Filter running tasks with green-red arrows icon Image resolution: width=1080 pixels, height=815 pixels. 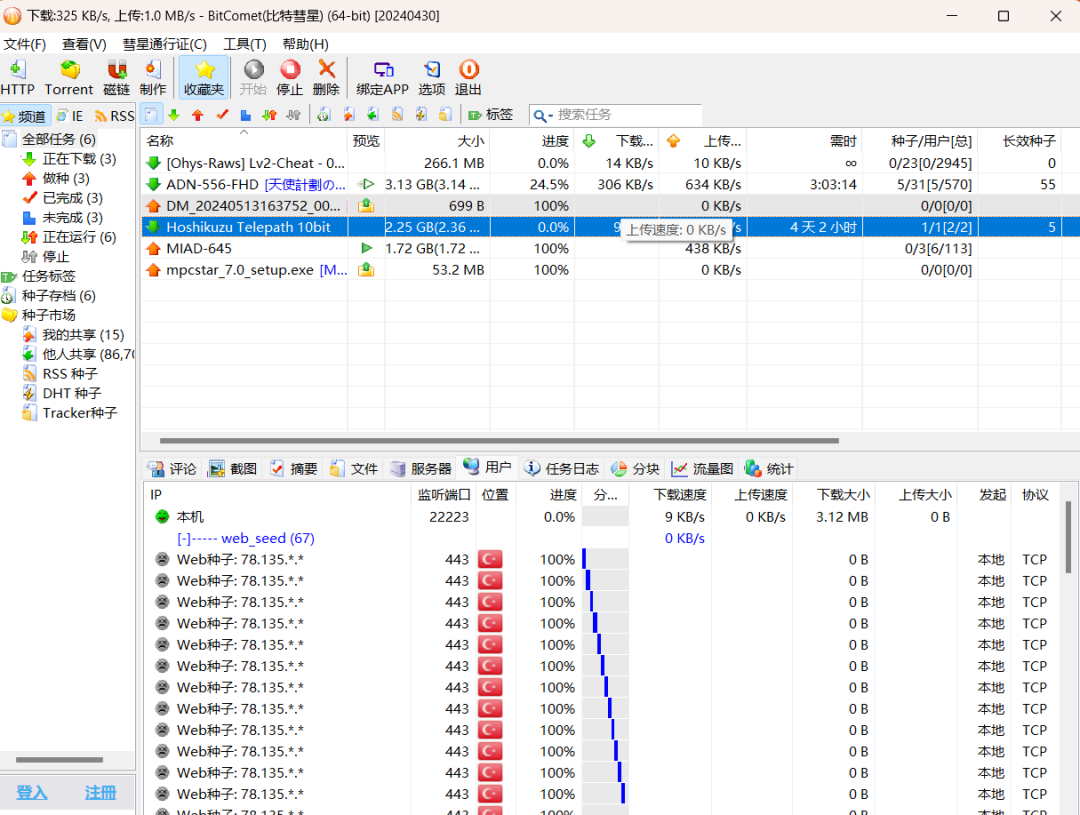pos(269,114)
